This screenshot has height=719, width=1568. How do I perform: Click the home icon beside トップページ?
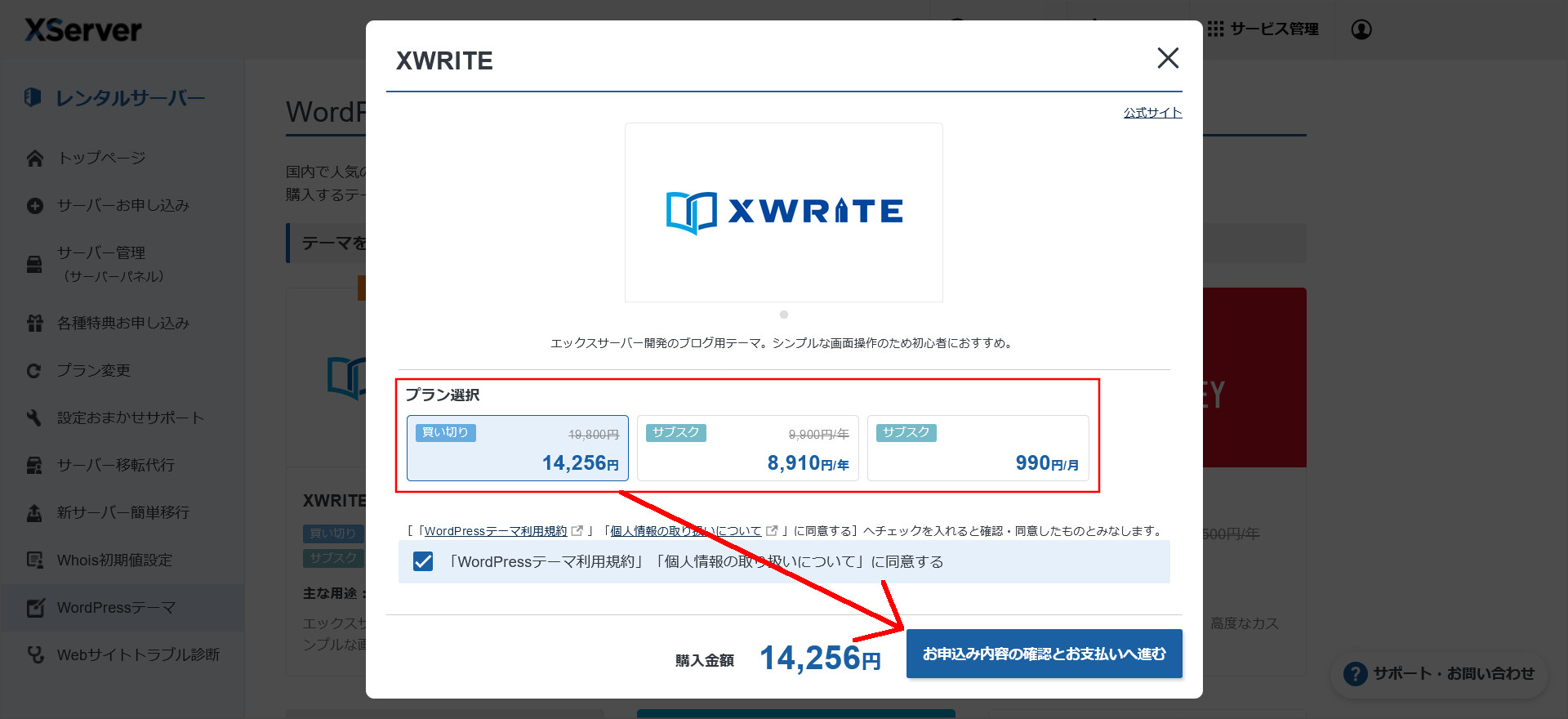pos(34,158)
